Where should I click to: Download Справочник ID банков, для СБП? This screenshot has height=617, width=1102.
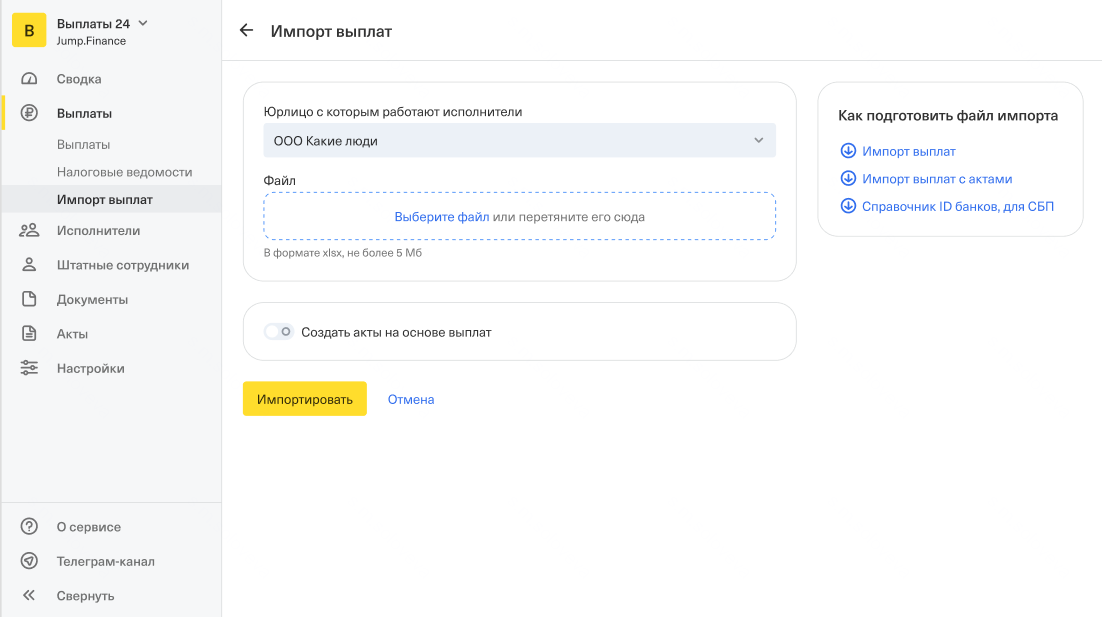click(x=957, y=207)
